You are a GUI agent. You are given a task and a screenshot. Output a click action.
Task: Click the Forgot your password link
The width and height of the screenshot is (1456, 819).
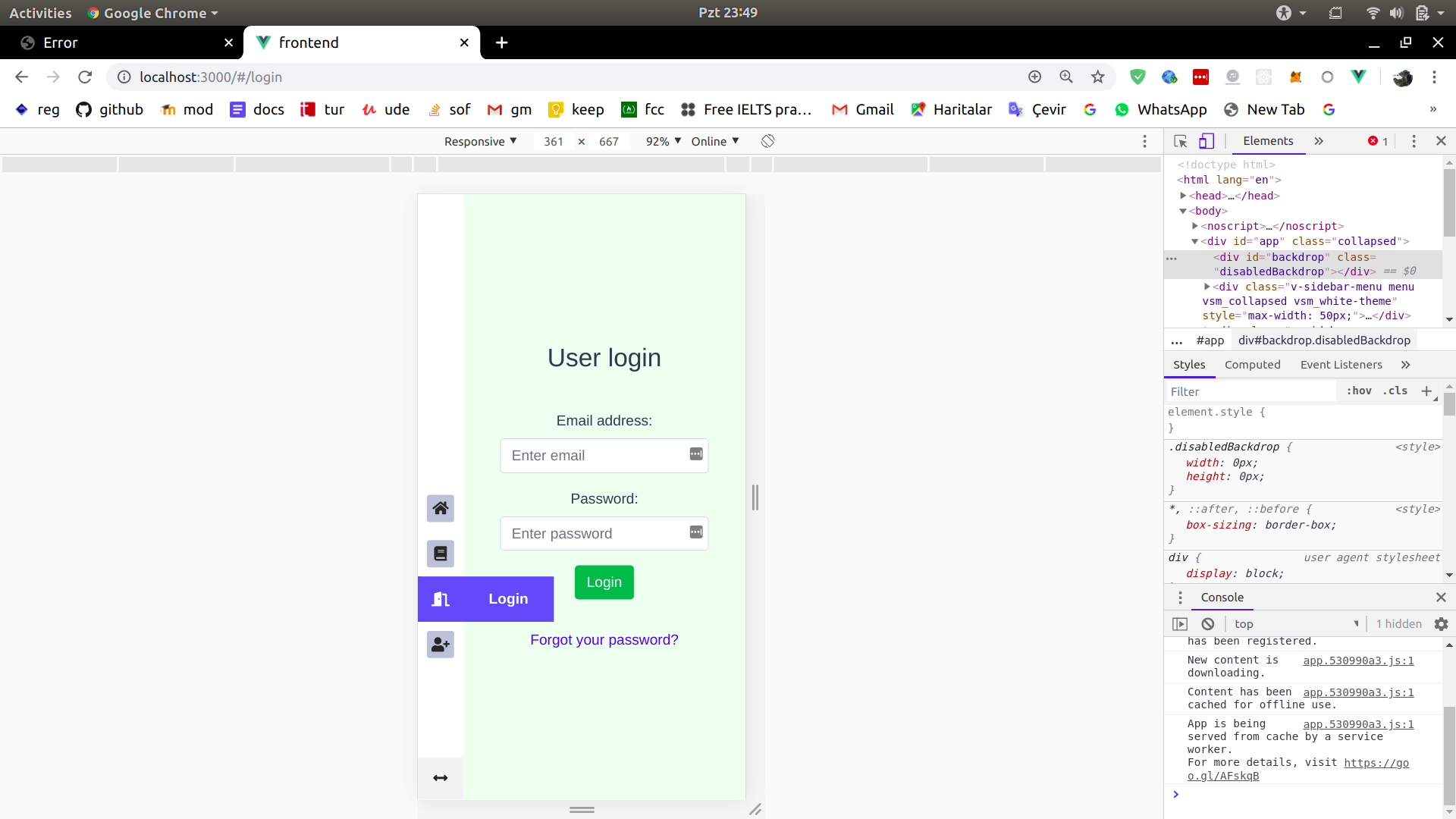604,640
